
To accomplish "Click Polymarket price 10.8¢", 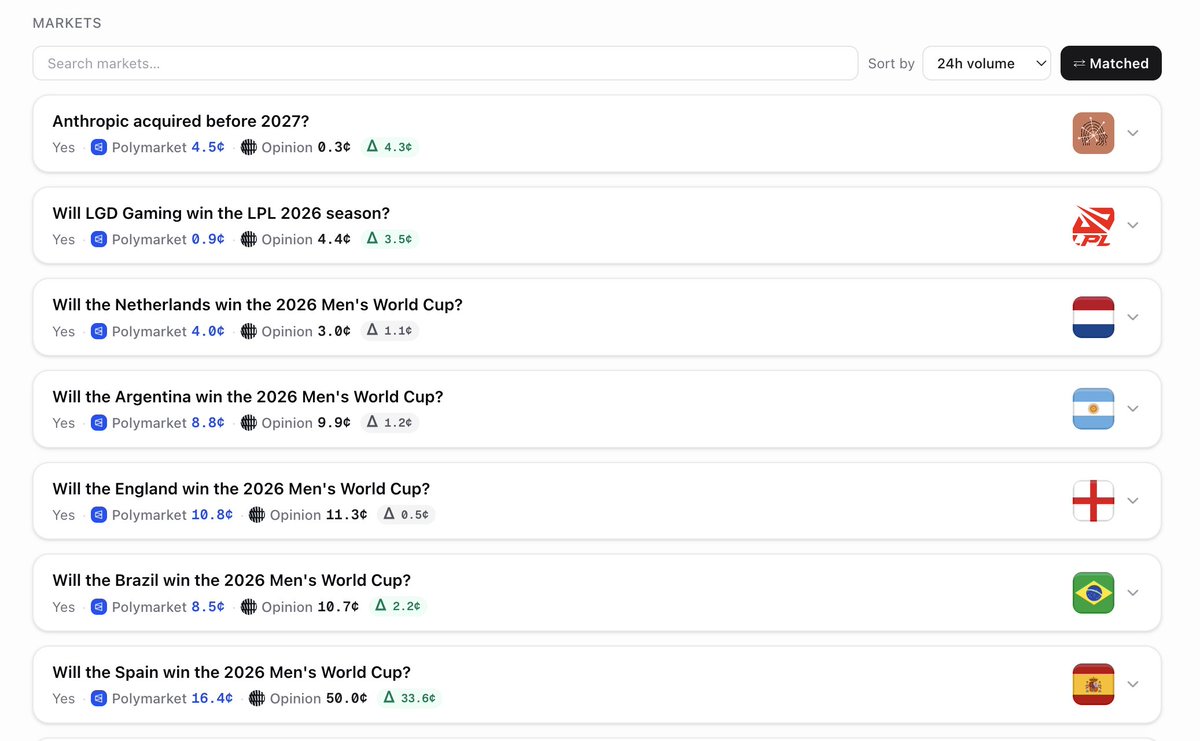I will [x=212, y=515].
